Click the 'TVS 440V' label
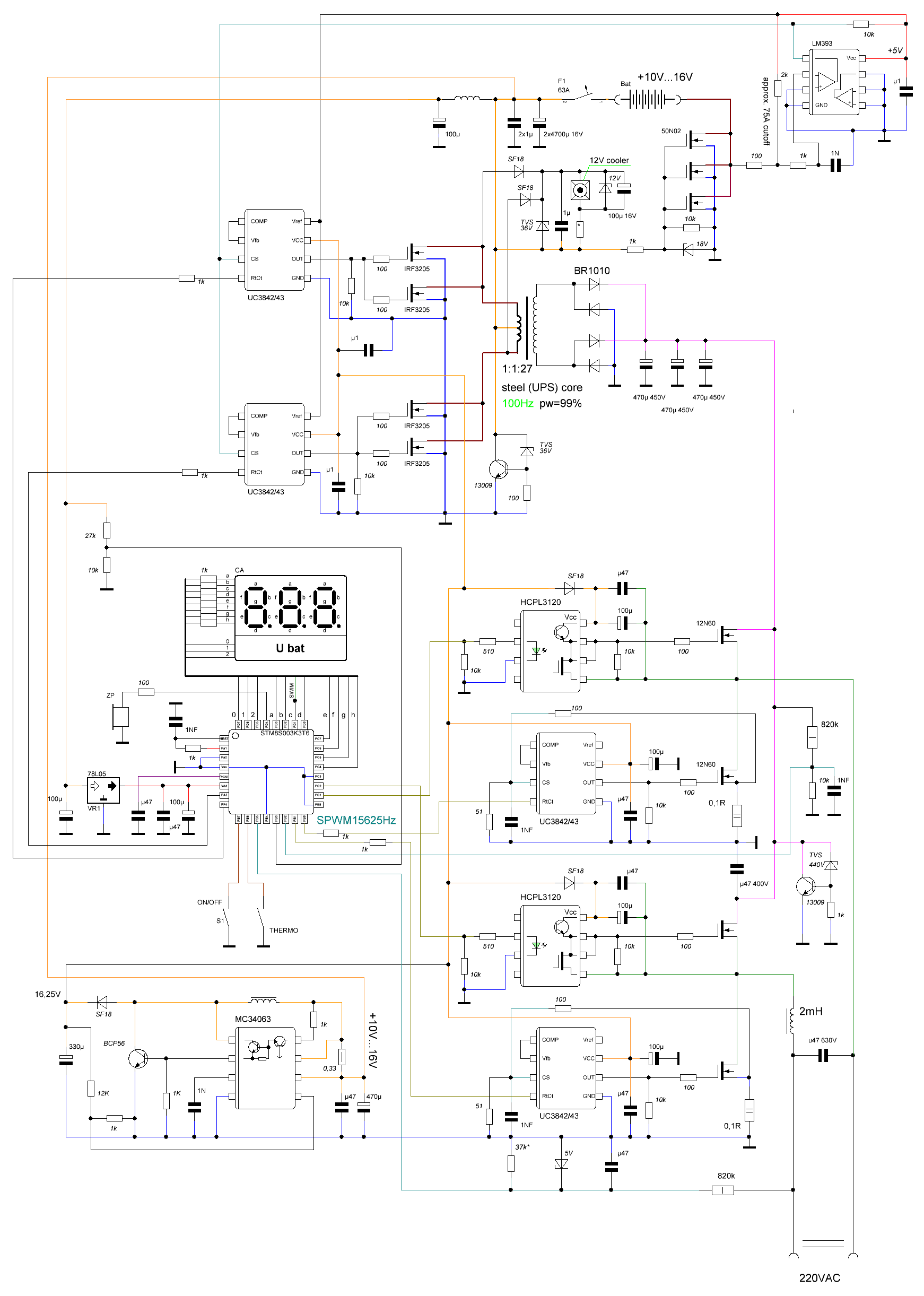Screen dimensions: 924x1296 pyautogui.click(x=816, y=859)
